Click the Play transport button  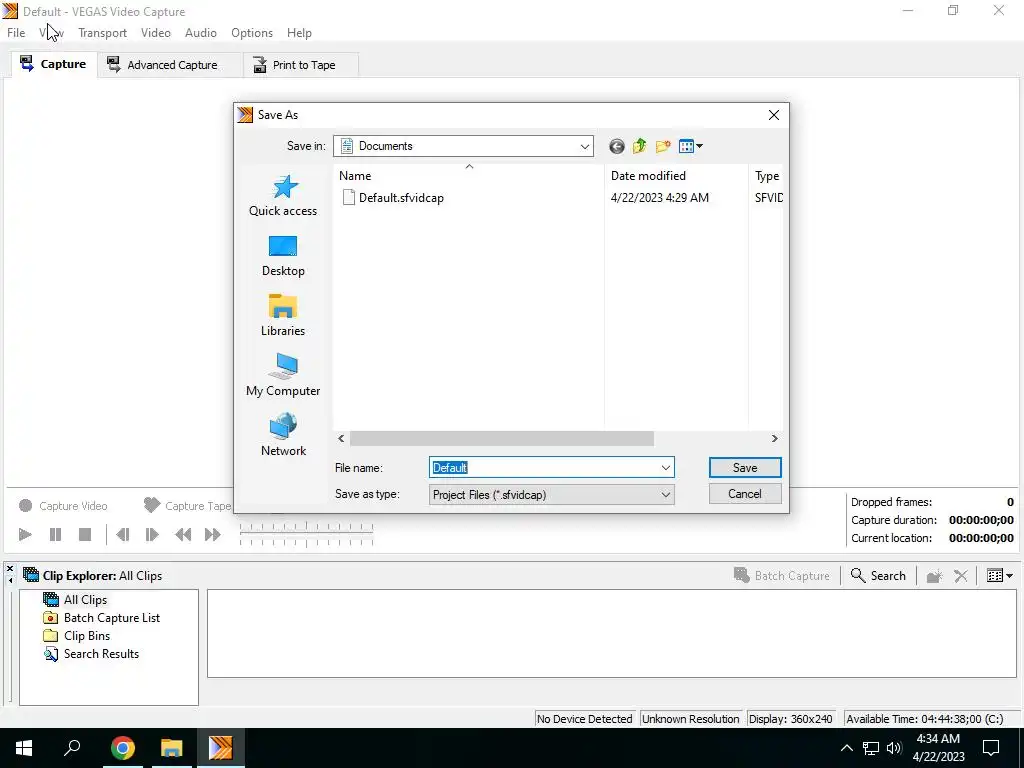point(25,535)
